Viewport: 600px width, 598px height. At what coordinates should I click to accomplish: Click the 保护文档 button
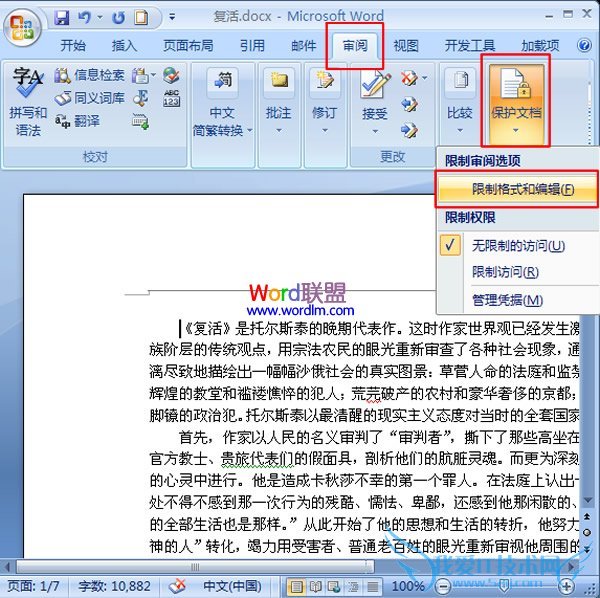(516, 102)
